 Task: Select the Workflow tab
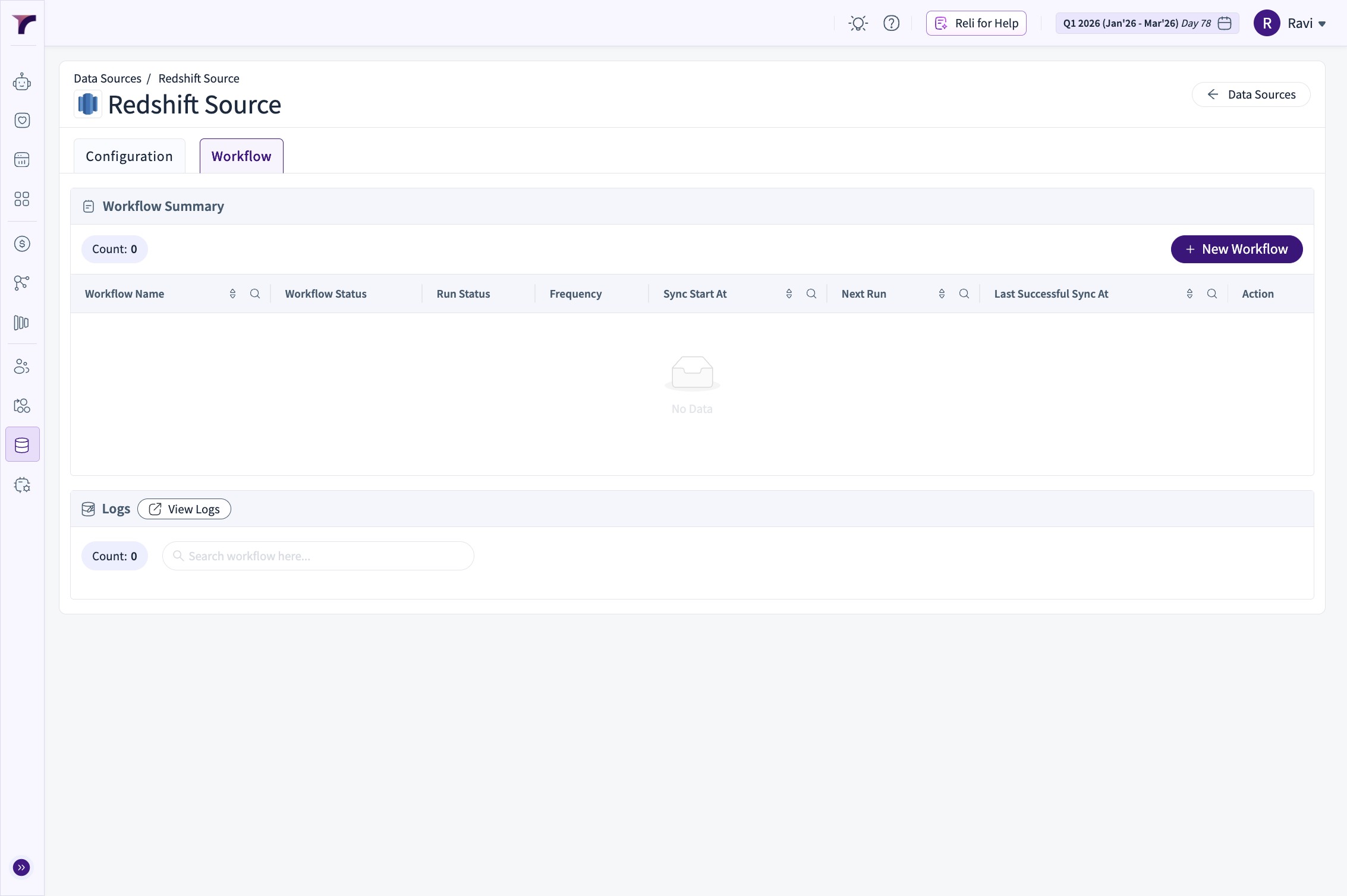pyautogui.click(x=241, y=156)
